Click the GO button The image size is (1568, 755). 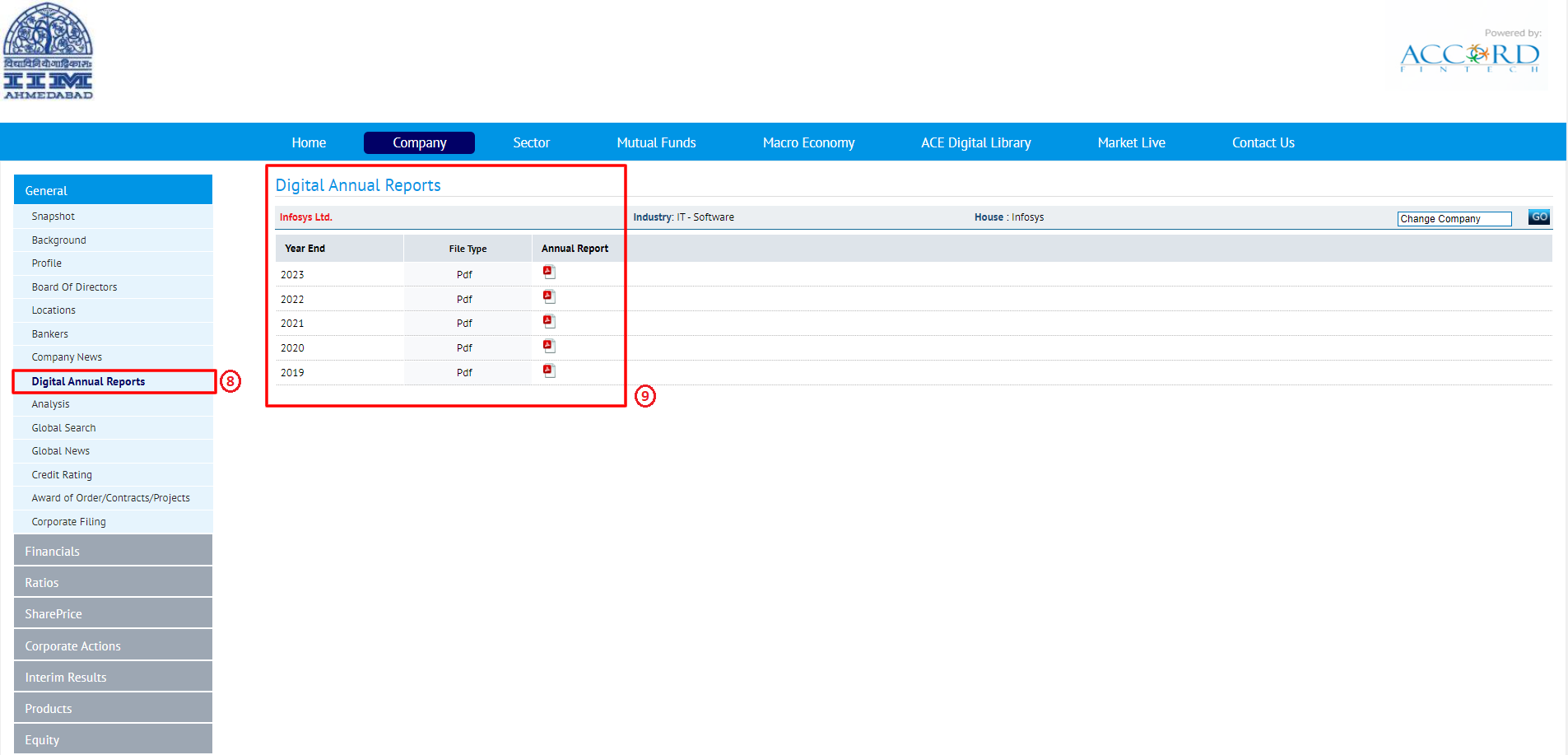click(x=1539, y=217)
